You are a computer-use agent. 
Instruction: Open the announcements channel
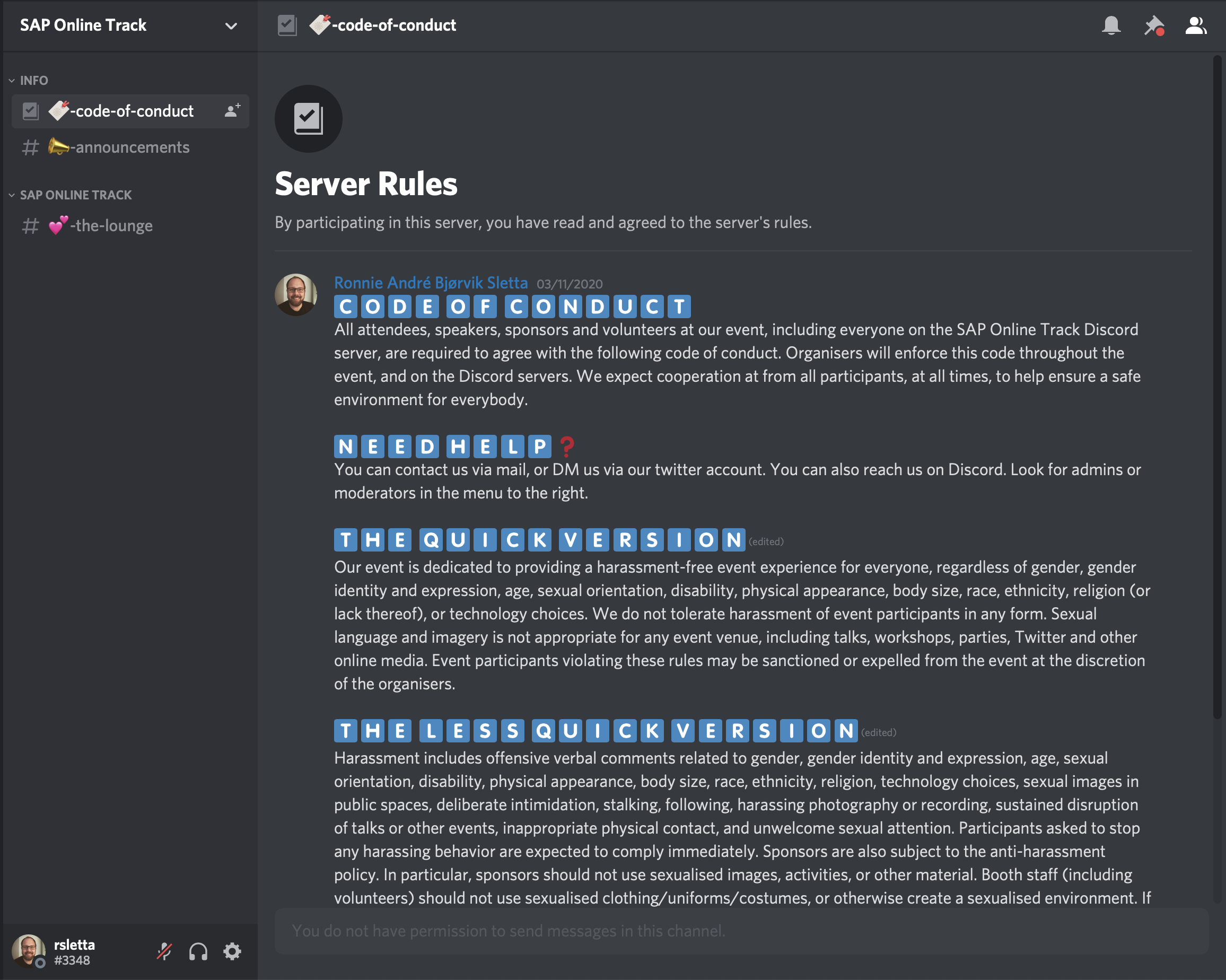pos(132,147)
